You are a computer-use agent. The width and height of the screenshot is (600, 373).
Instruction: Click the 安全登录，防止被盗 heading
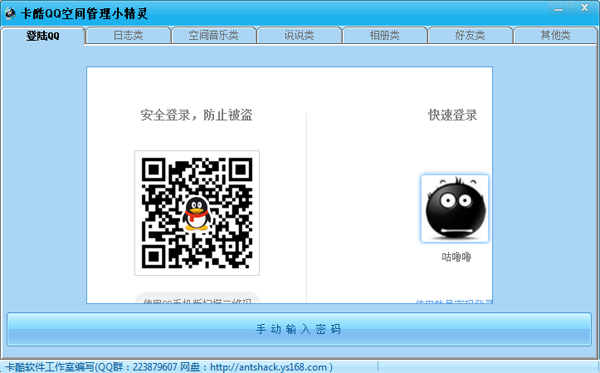click(x=196, y=115)
